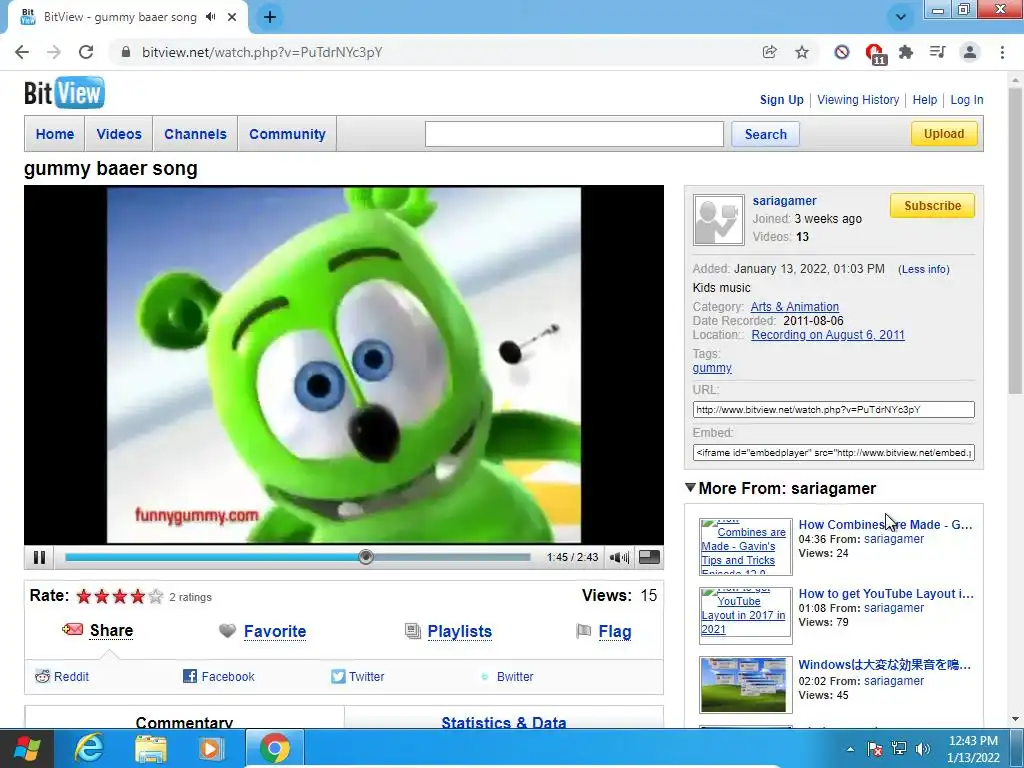The width and height of the screenshot is (1024, 768).
Task: Click the BitView logo
Action: tap(64, 93)
